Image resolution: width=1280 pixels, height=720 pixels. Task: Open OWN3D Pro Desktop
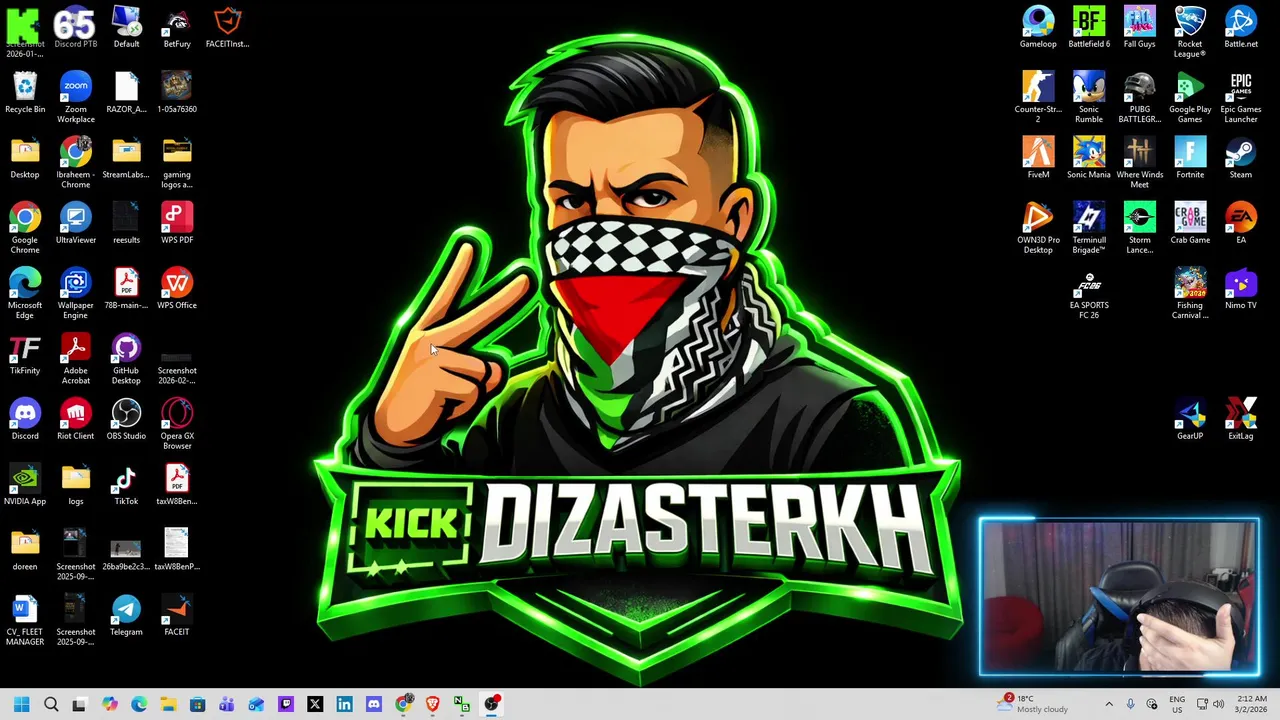click(x=1038, y=227)
